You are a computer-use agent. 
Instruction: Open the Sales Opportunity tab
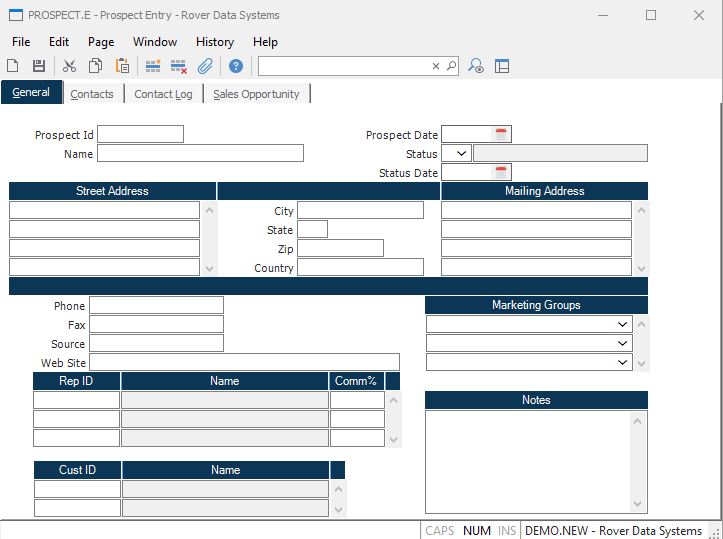[x=256, y=94]
